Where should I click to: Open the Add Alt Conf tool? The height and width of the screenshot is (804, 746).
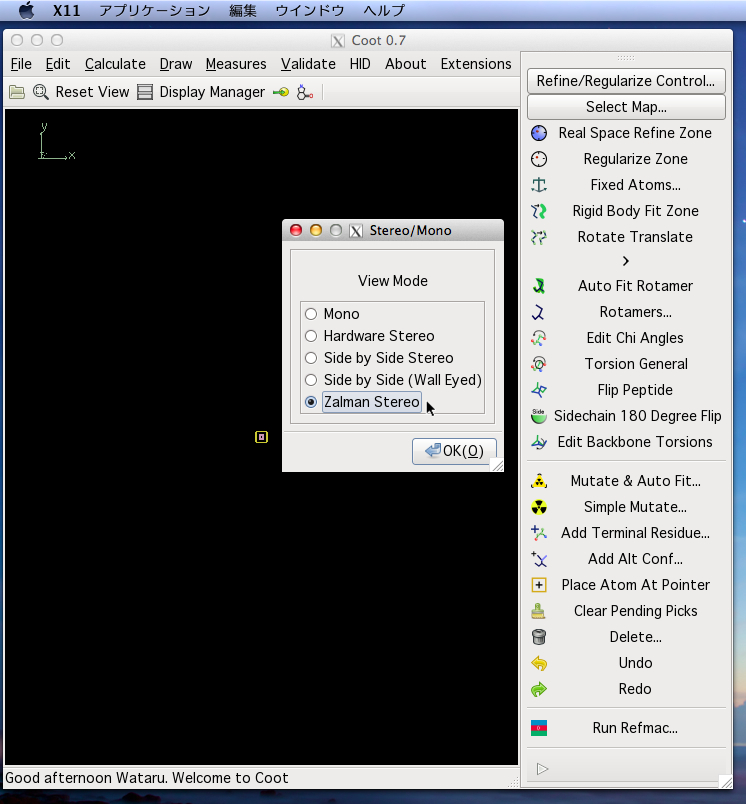626,559
